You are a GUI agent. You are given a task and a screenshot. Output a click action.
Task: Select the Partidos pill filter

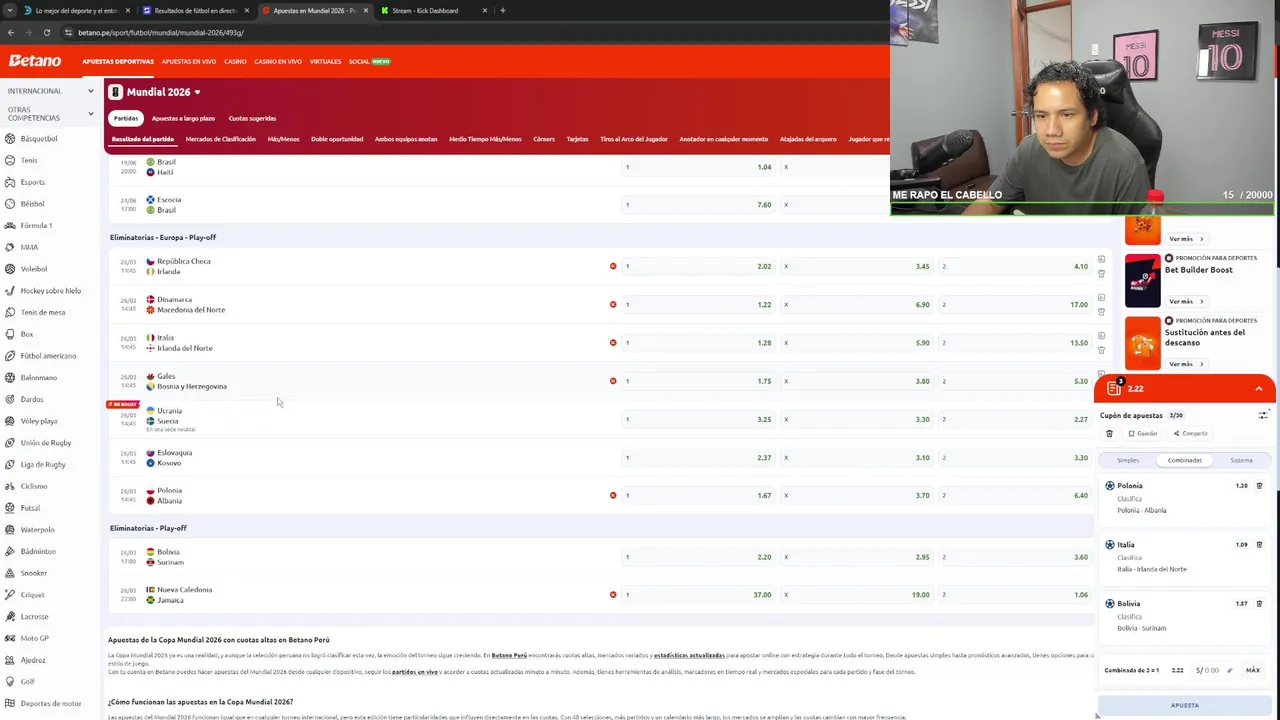126,118
